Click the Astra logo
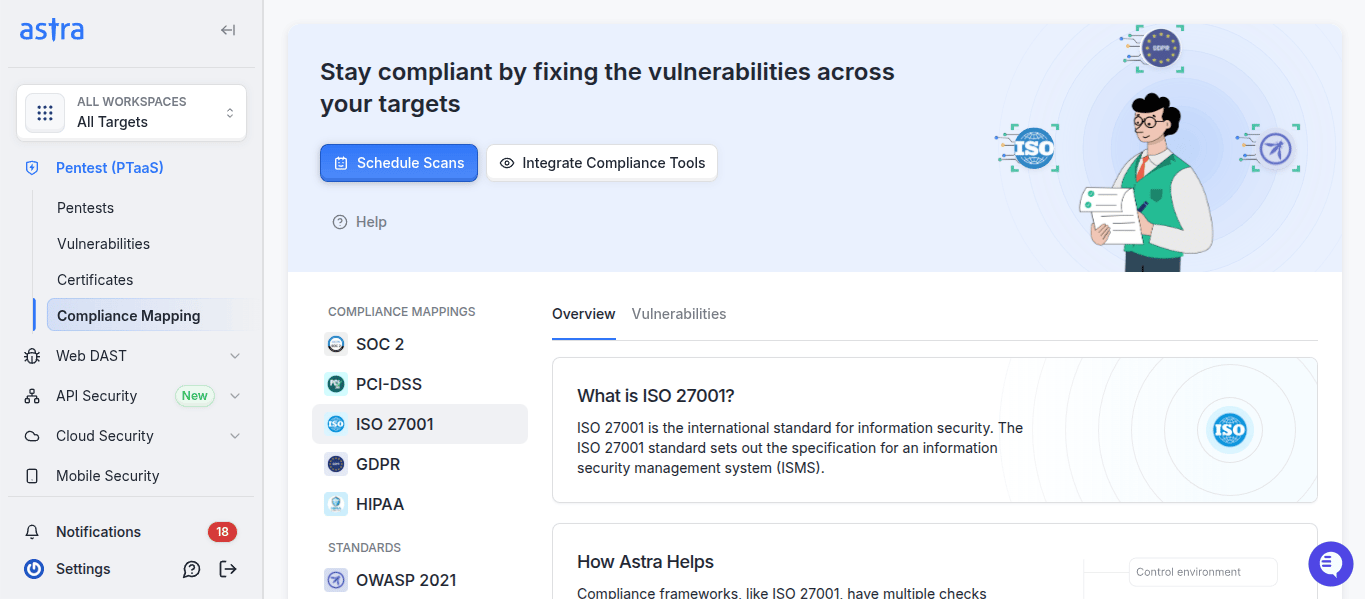This screenshot has height=599, width=1365. 52,30
